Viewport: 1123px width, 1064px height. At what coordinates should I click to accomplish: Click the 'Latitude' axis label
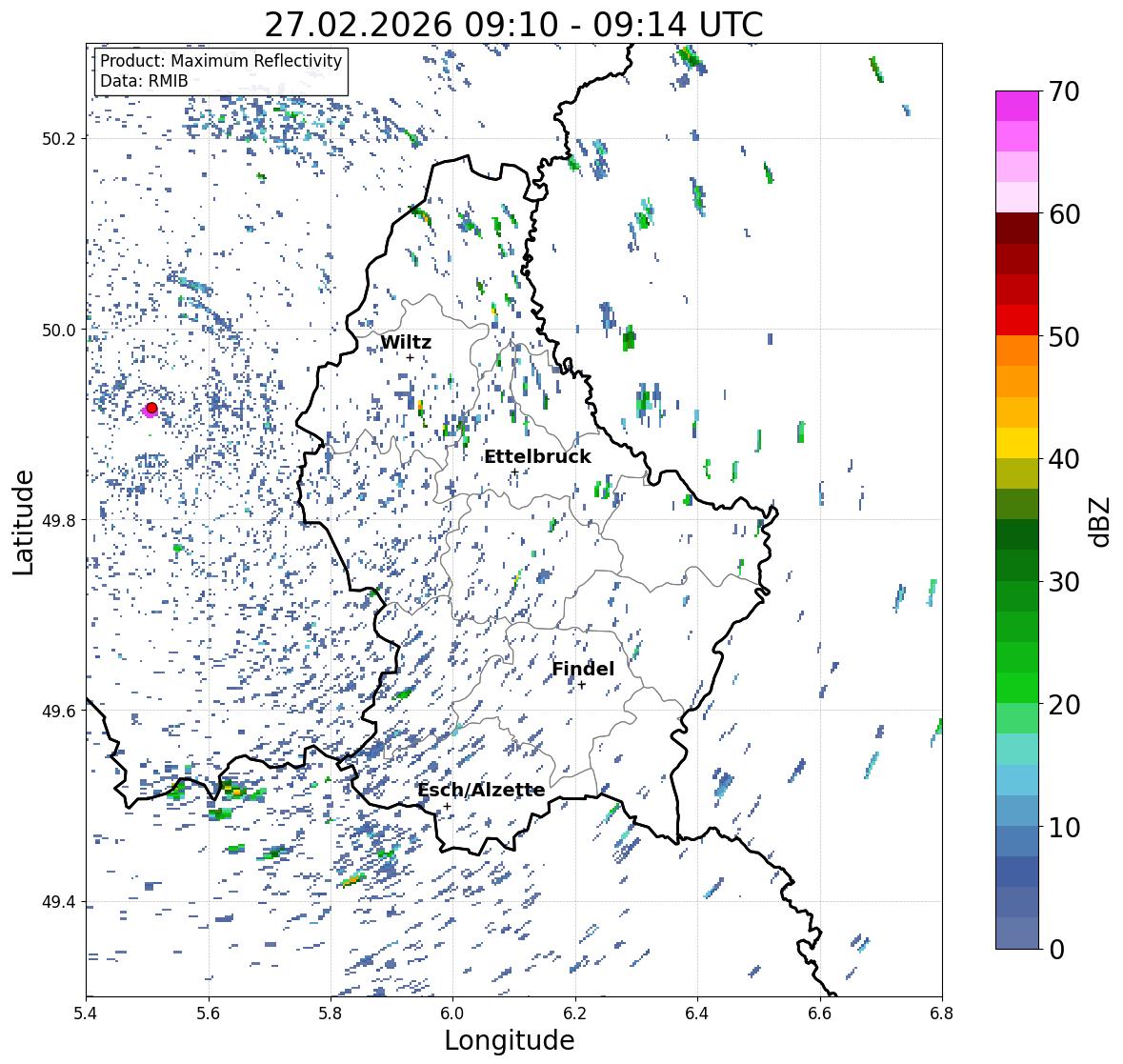[24, 523]
